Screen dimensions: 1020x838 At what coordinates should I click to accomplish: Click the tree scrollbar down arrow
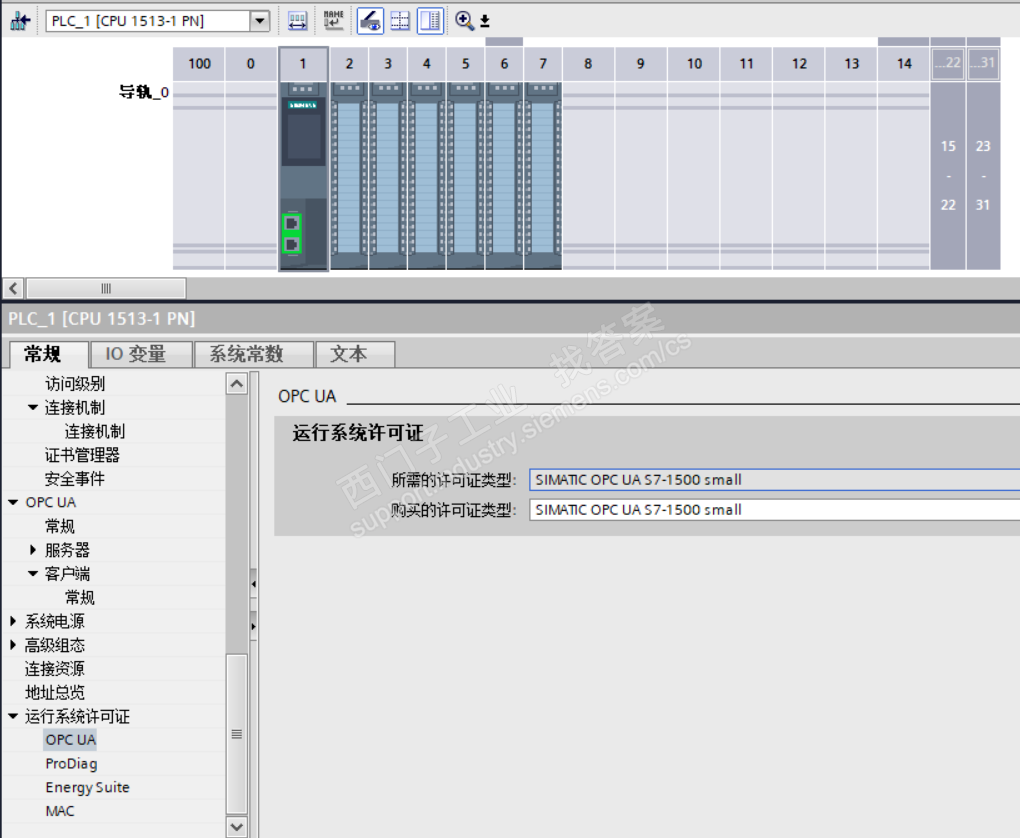coord(237,827)
